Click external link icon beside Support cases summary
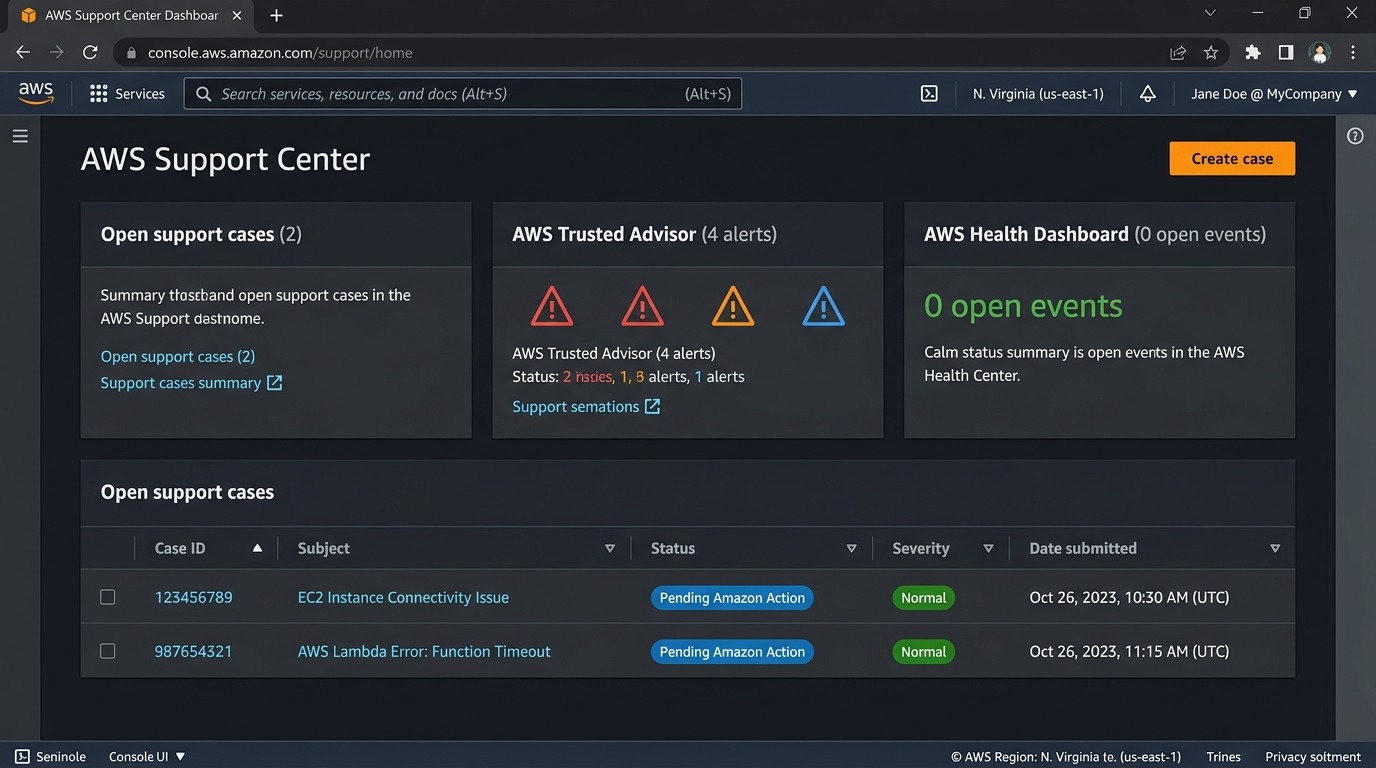Image resolution: width=1376 pixels, height=768 pixels. coord(274,383)
